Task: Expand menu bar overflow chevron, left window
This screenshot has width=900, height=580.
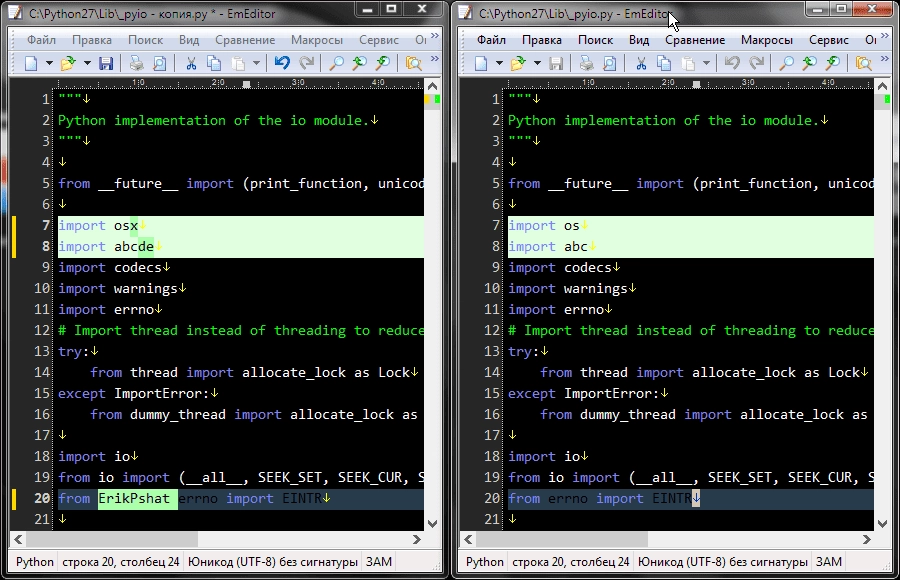Action: [435, 36]
